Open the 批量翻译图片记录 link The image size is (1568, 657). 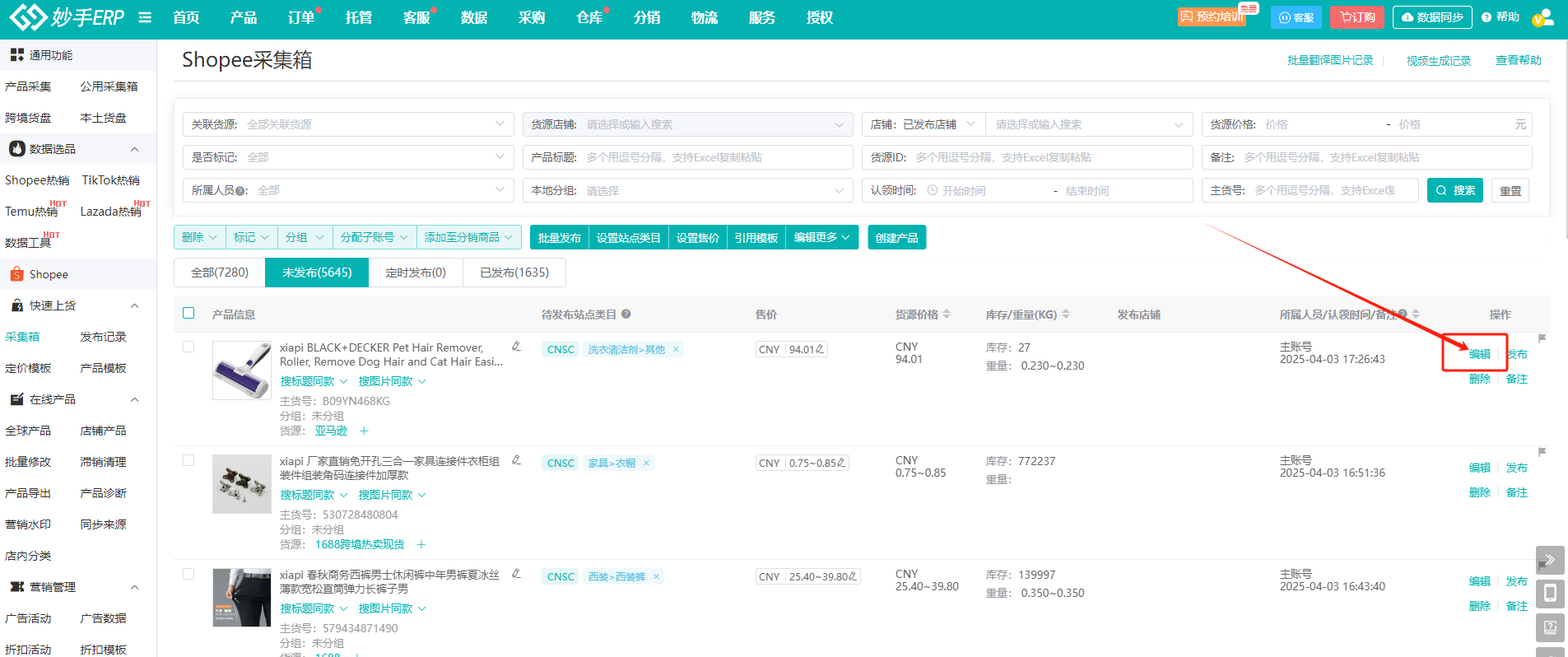1329,60
